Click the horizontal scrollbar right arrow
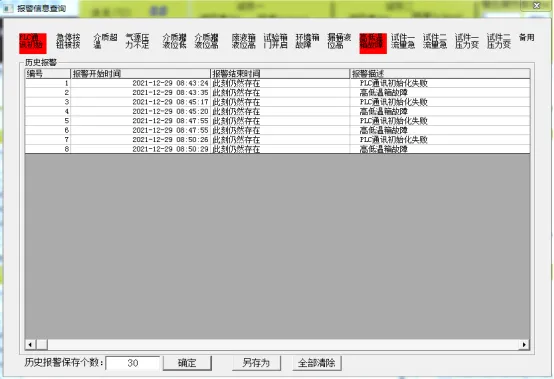The height and width of the screenshot is (379, 554). point(524,344)
